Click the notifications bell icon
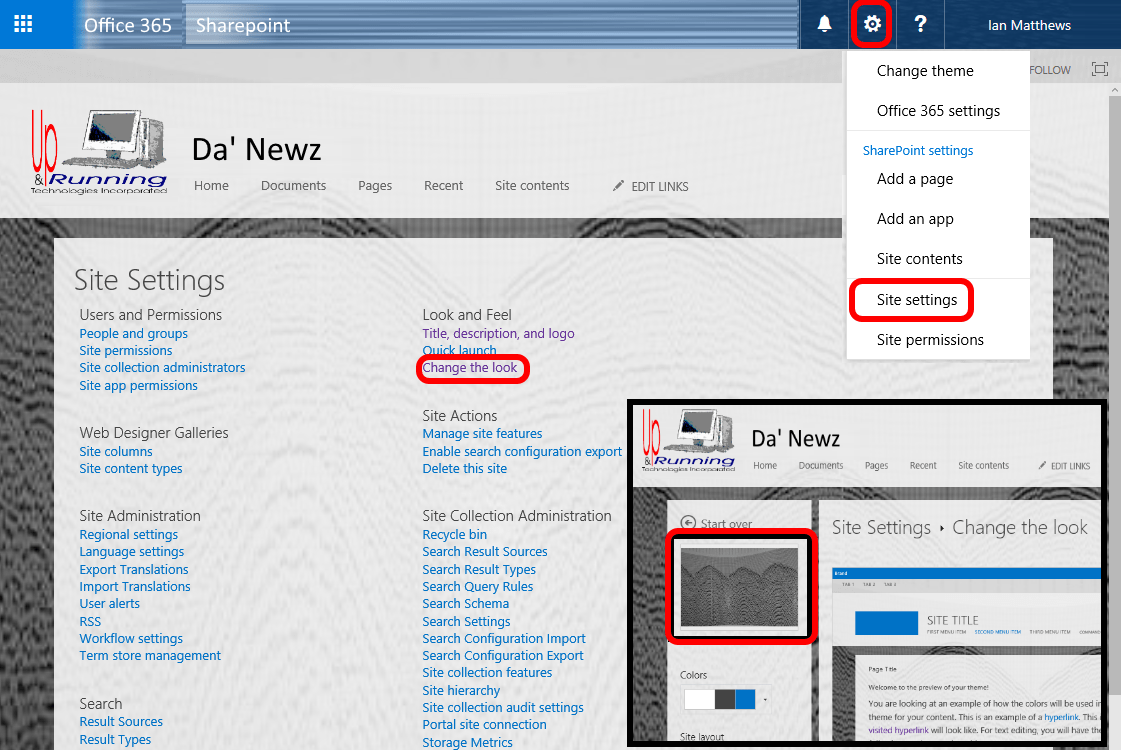The height and width of the screenshot is (750, 1121). 824,23
